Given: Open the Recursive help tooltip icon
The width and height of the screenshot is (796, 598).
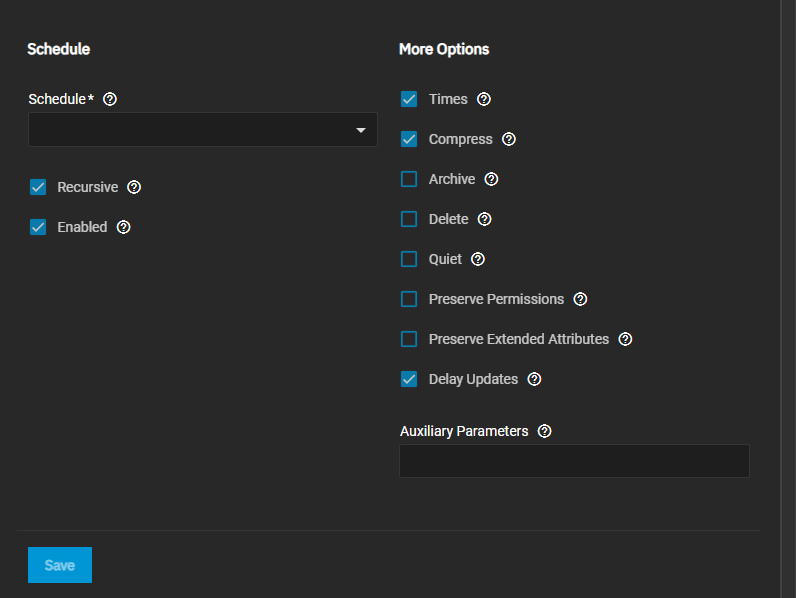Looking at the screenshot, I should [134, 187].
